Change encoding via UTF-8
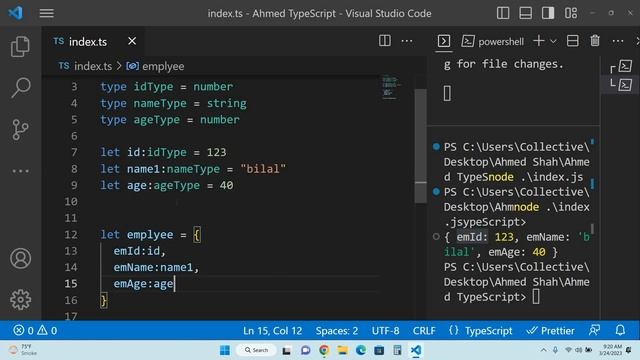Image resolution: width=640 pixels, height=360 pixels. pos(385,331)
